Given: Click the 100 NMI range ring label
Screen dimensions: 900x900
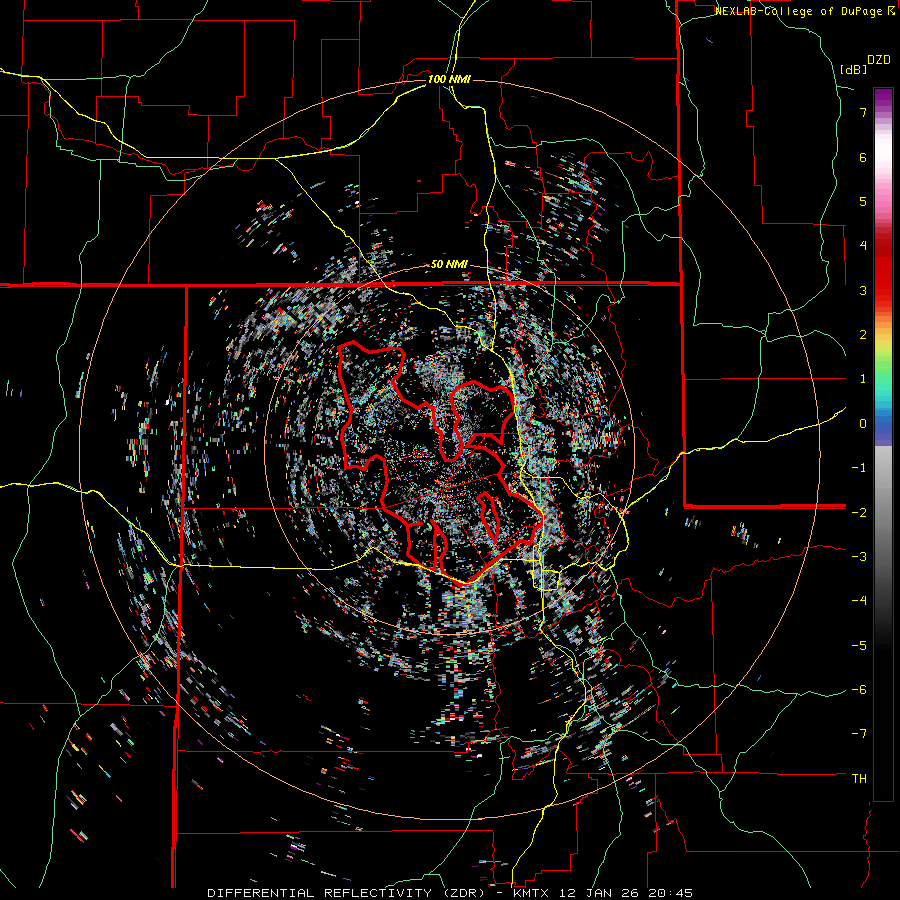Looking at the screenshot, I should coord(449,79).
